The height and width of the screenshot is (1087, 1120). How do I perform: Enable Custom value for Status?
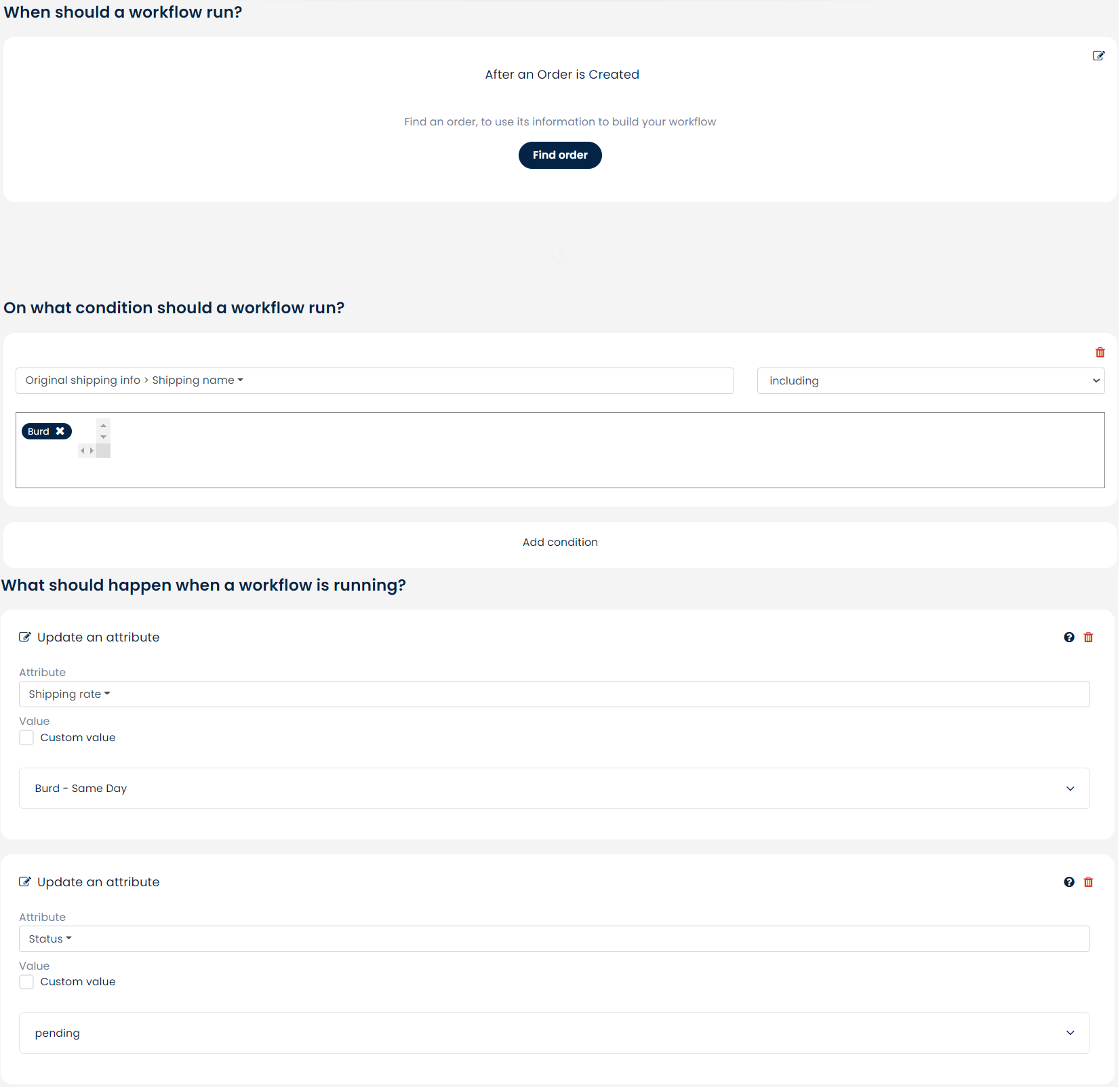[26, 982]
